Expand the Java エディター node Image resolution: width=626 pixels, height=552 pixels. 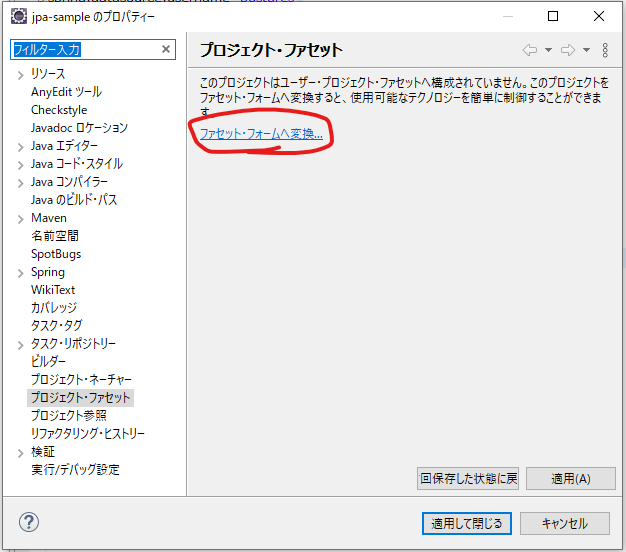point(20,147)
